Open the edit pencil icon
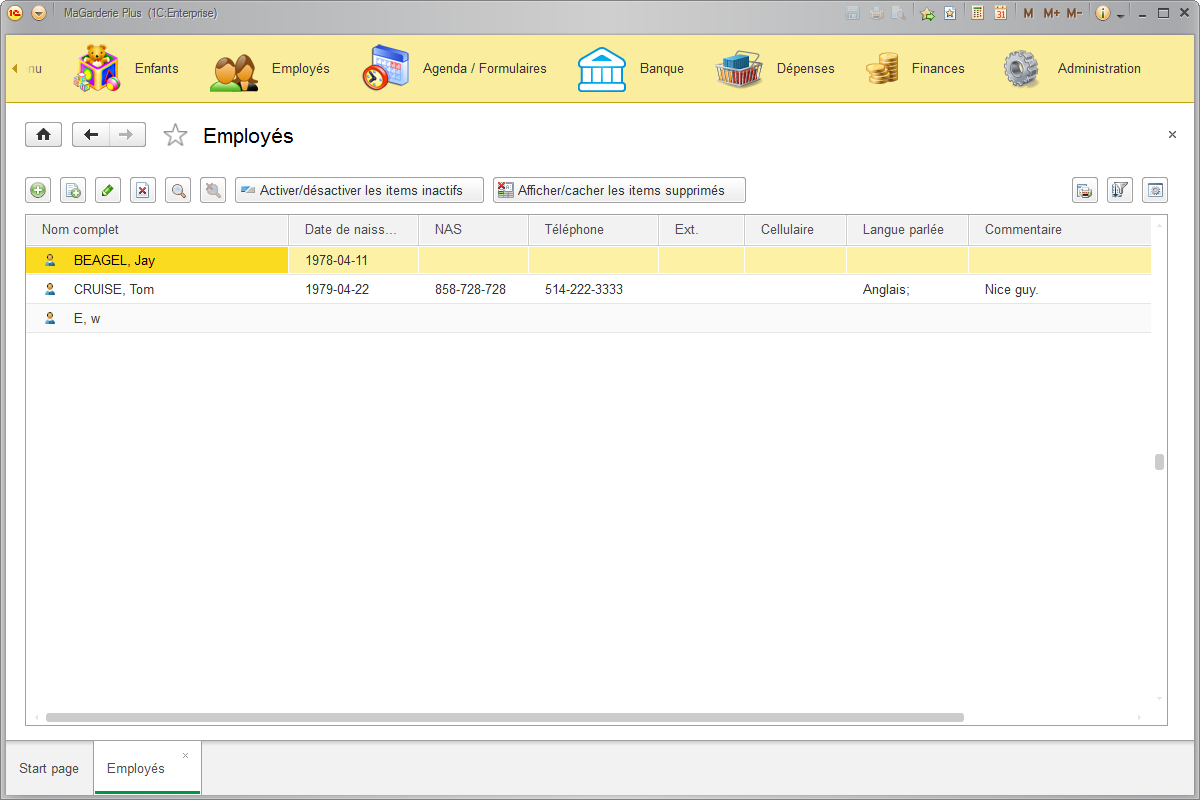Image resolution: width=1200 pixels, height=800 pixels. pyautogui.click(x=107, y=190)
